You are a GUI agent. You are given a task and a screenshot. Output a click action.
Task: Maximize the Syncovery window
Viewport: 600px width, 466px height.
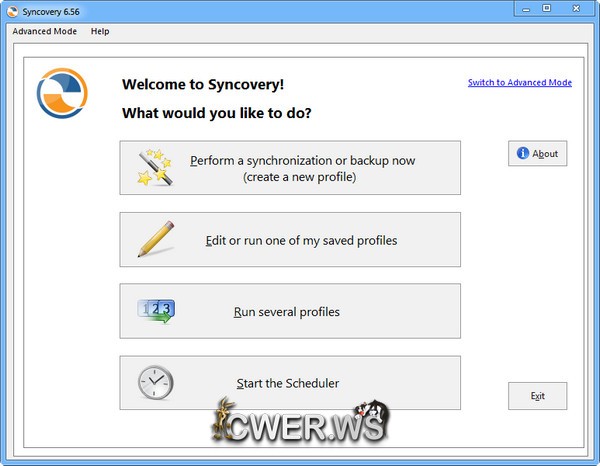coord(546,8)
